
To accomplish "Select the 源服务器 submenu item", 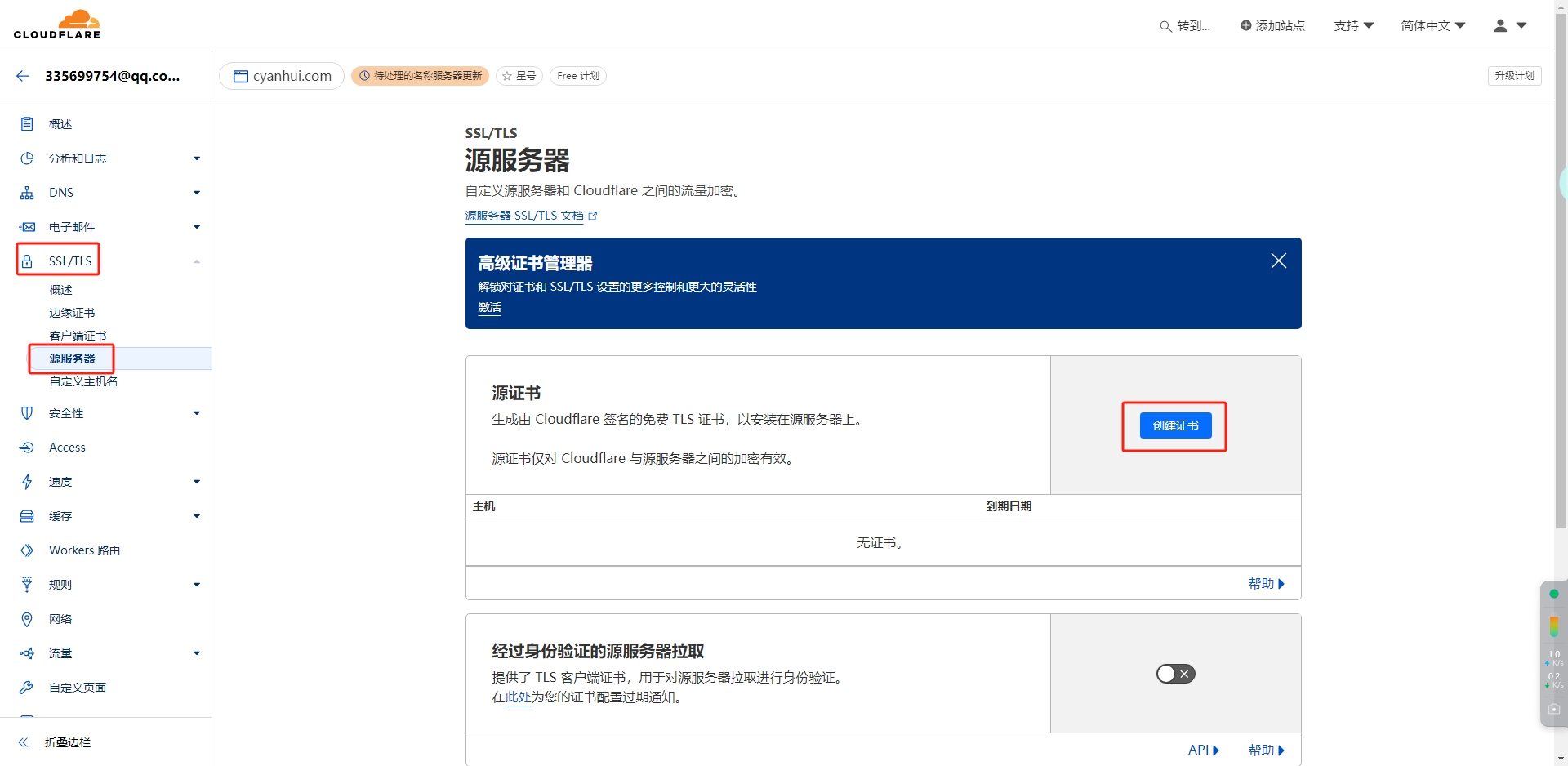I will pyautogui.click(x=73, y=359).
